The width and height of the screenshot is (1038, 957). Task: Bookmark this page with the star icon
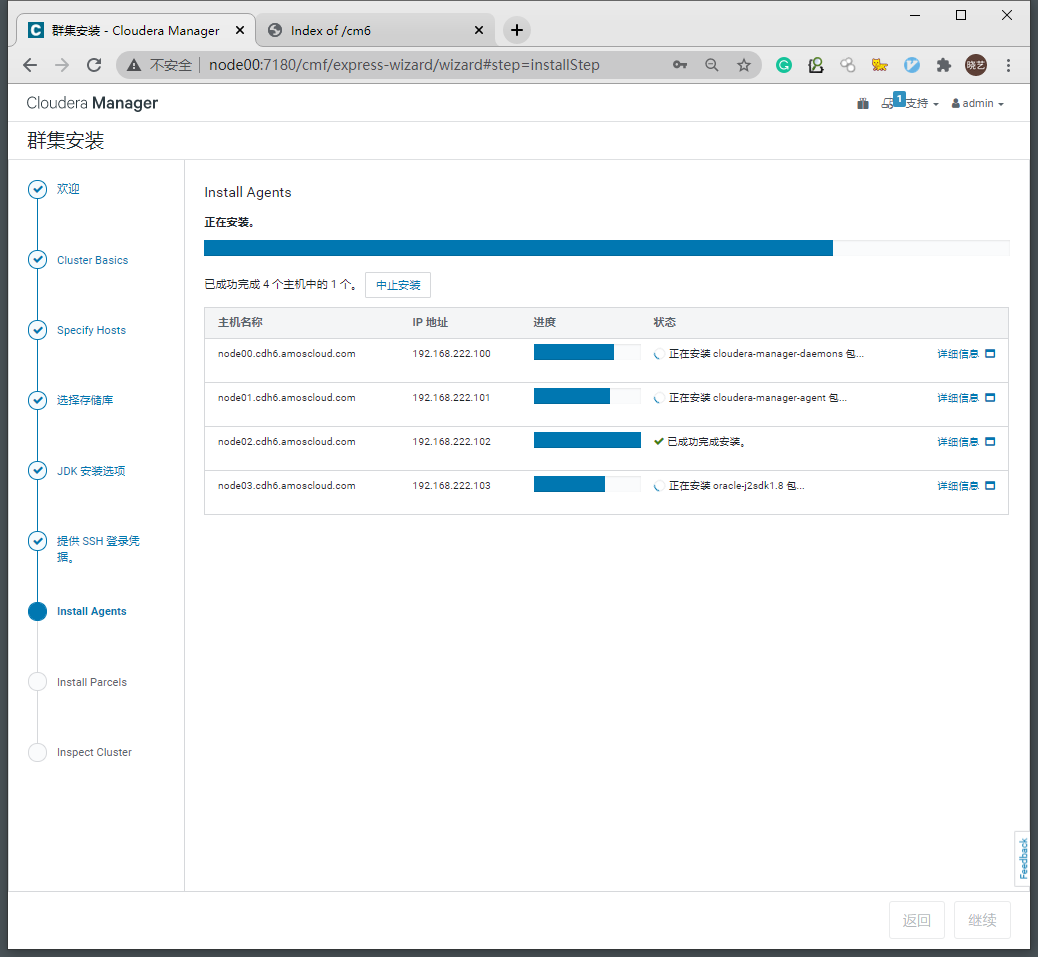pos(744,65)
